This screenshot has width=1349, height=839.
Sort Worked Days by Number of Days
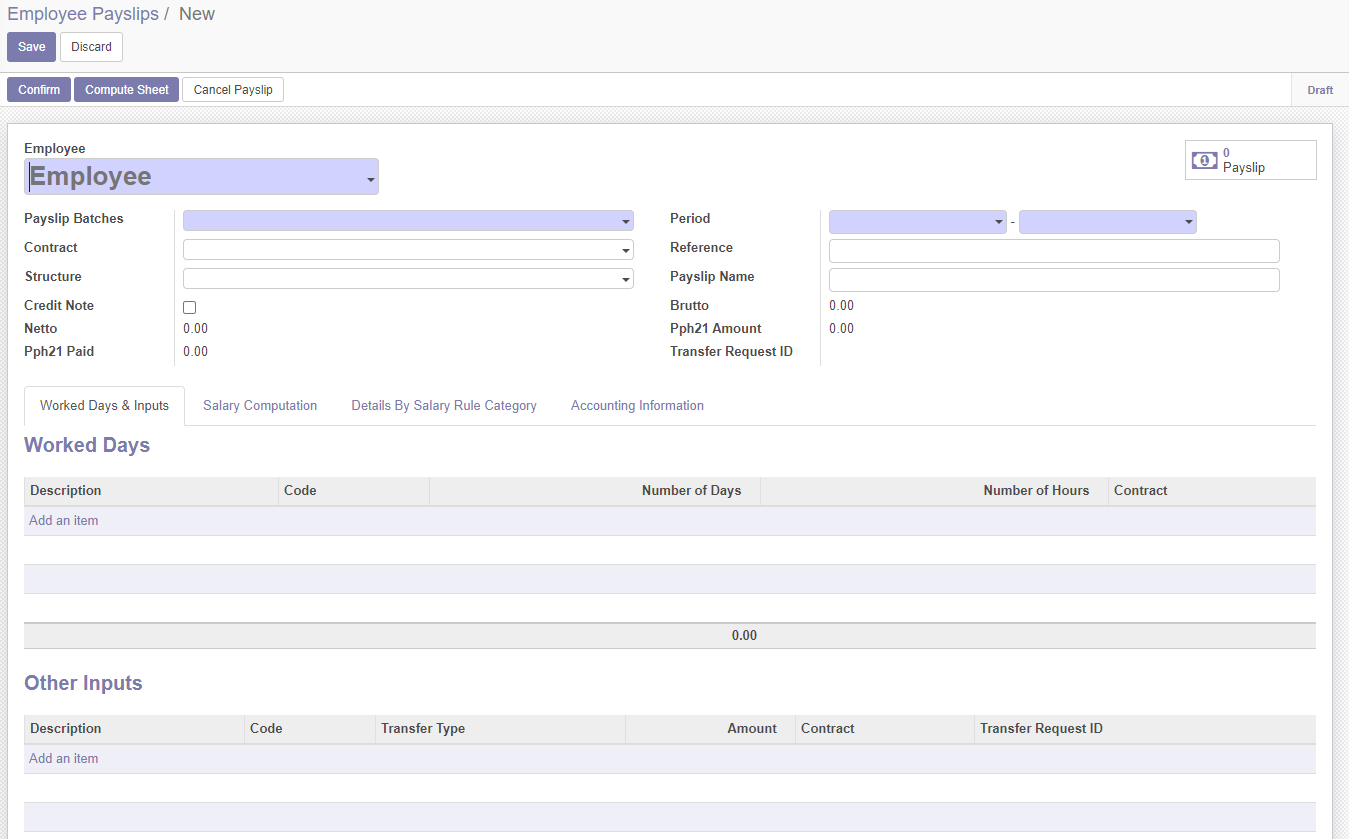click(x=595, y=491)
